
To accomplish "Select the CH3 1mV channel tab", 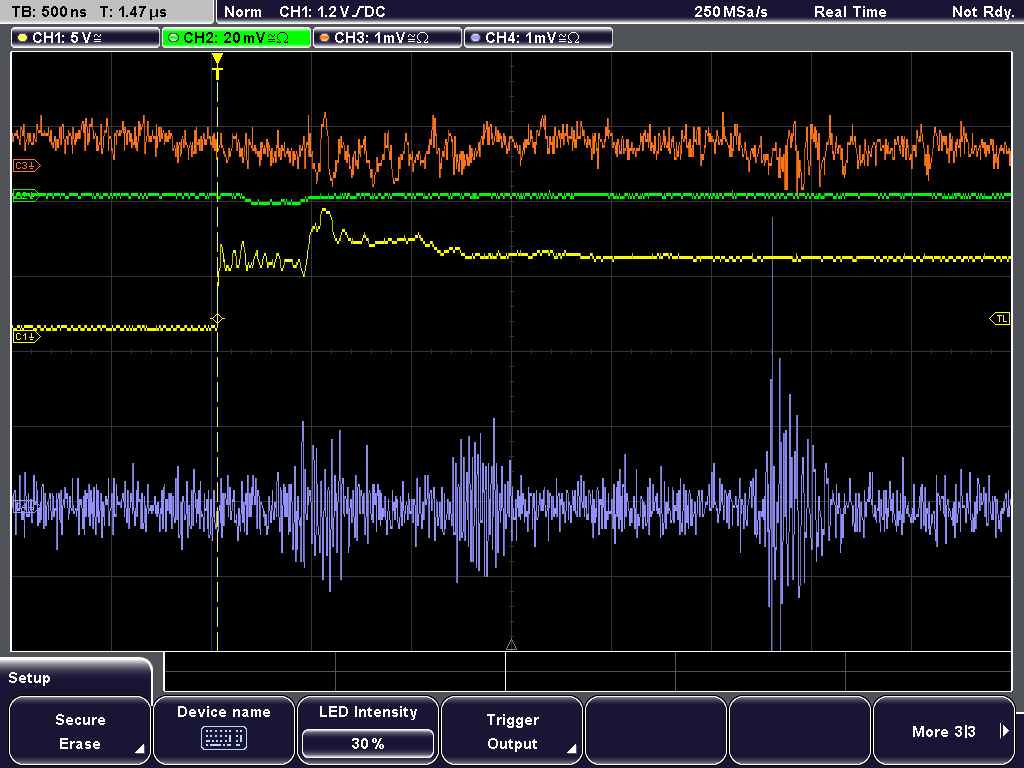I will coord(387,38).
